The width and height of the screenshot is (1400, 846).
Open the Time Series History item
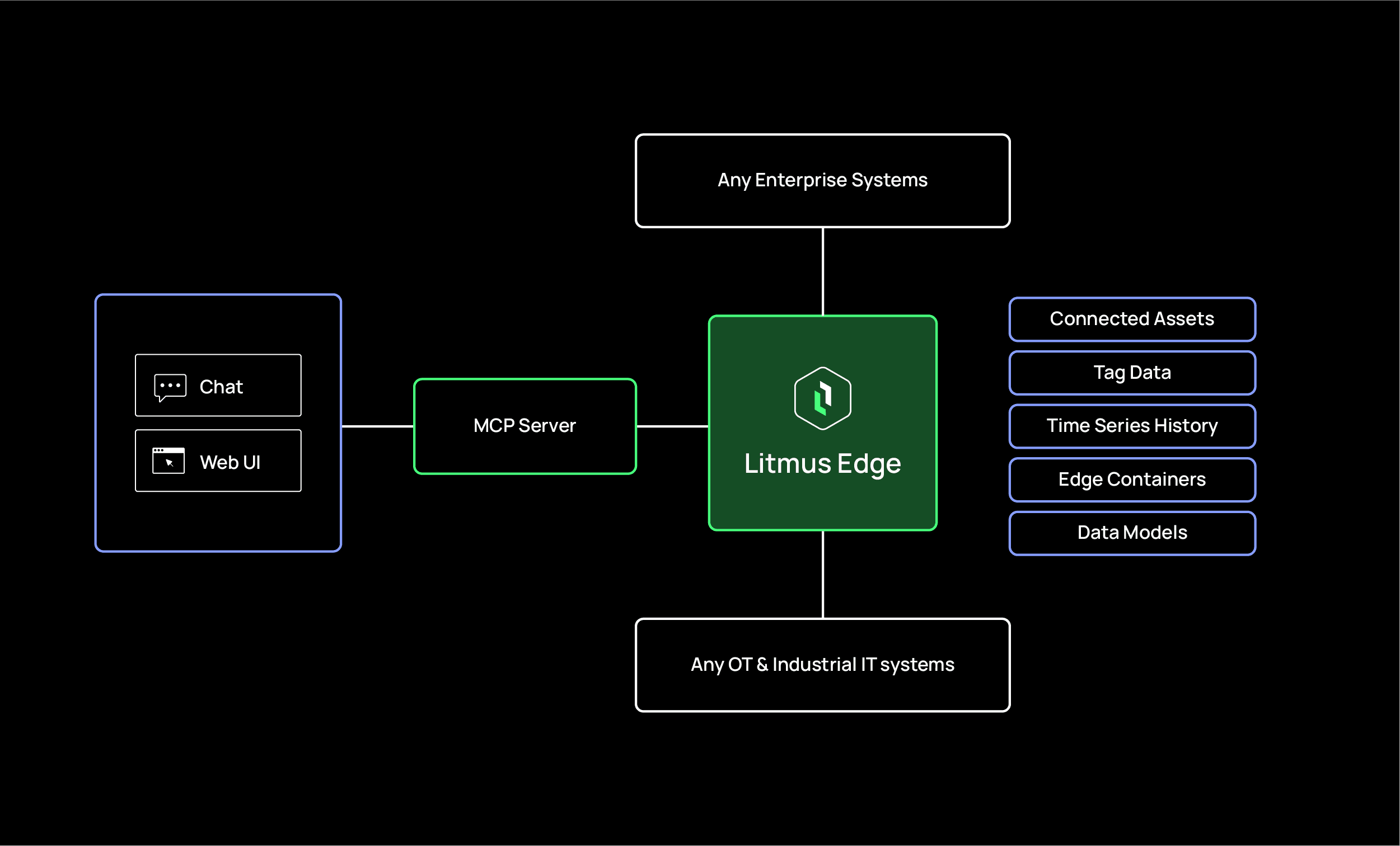tap(1132, 426)
